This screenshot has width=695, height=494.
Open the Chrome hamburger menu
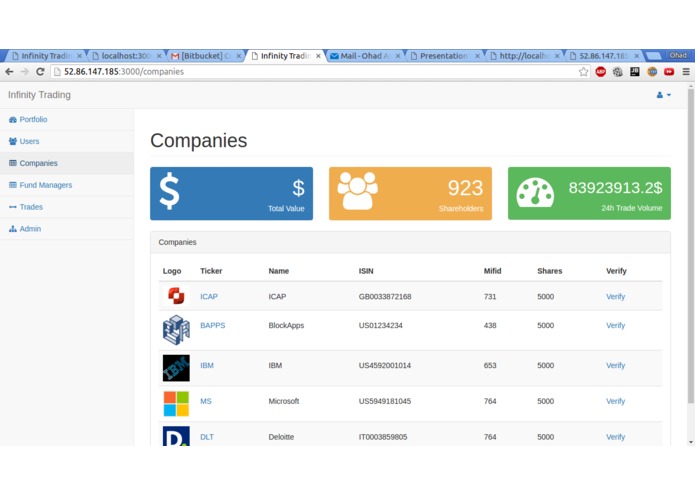686,71
